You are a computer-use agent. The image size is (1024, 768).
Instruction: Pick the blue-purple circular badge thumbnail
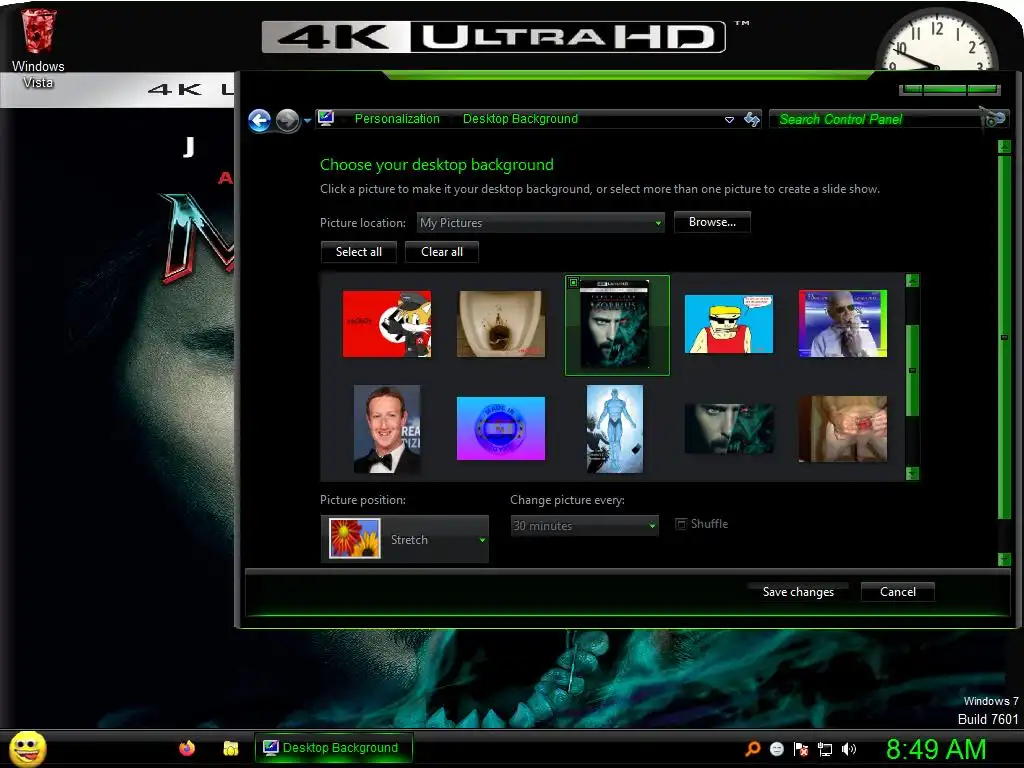click(x=500, y=428)
